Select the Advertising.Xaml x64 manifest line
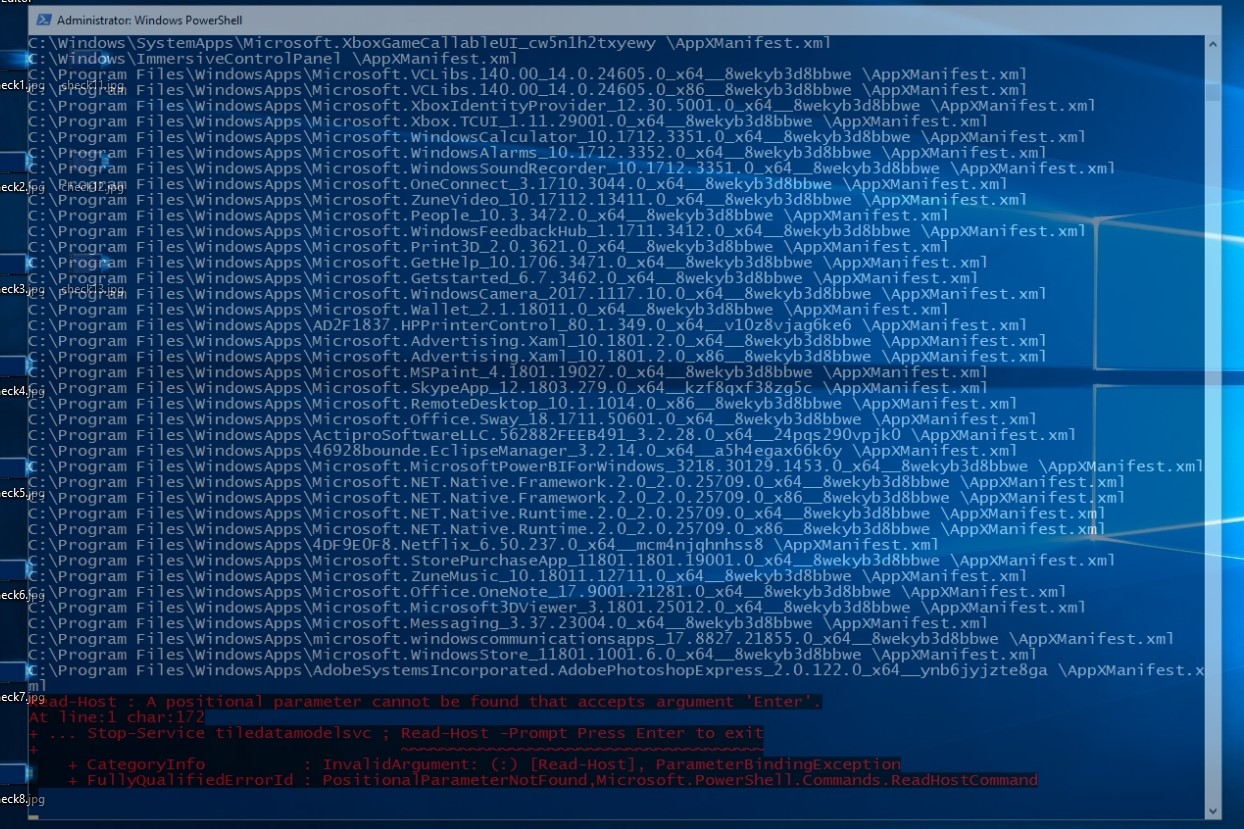The image size is (1244, 829). click(537, 341)
